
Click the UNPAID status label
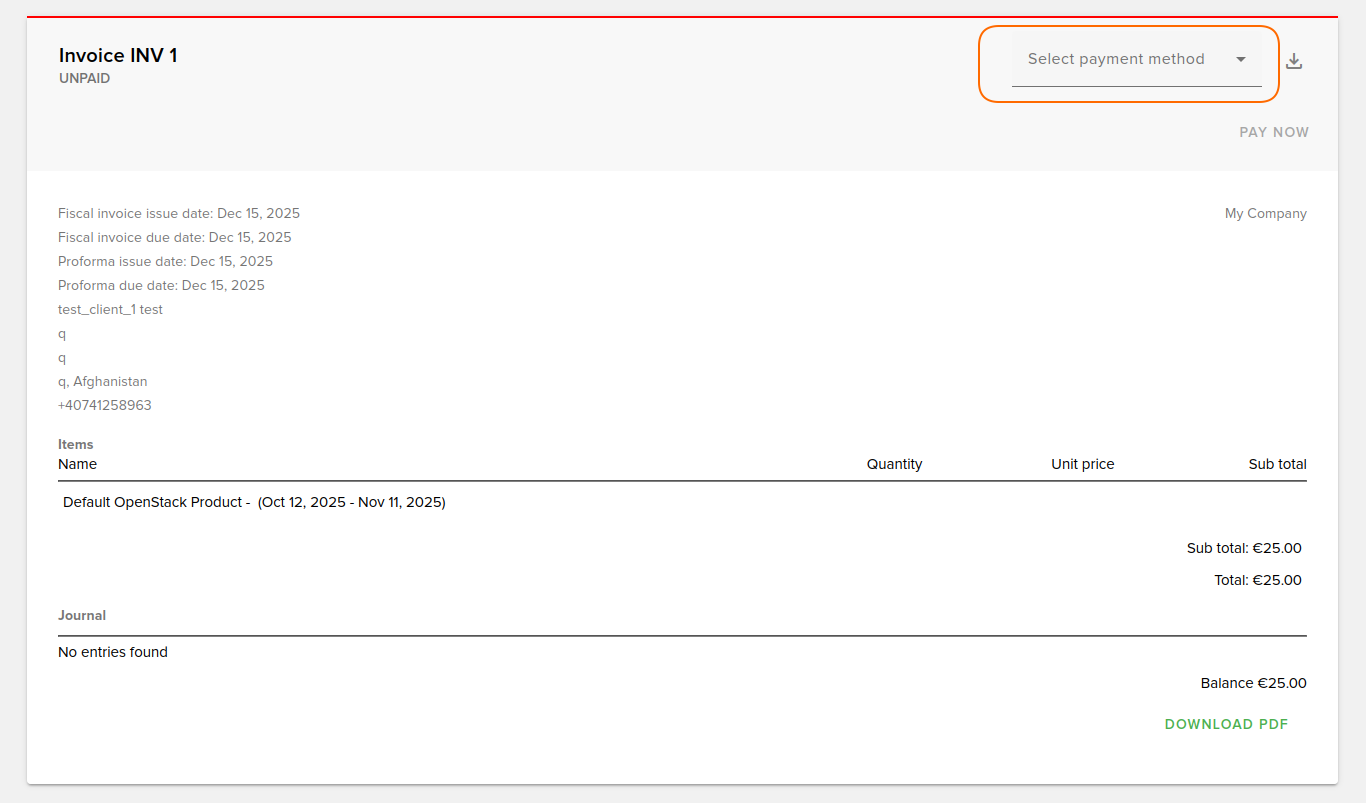click(84, 78)
